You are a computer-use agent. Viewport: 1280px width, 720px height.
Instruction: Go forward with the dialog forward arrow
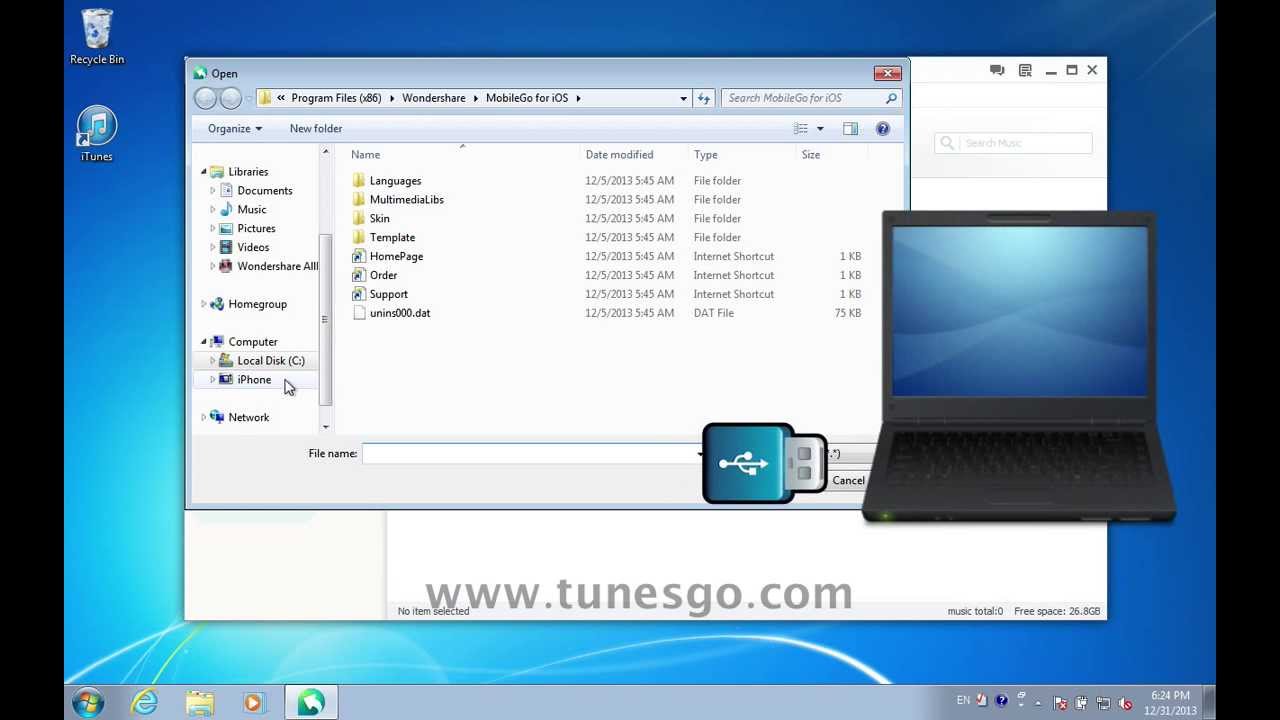click(x=230, y=98)
